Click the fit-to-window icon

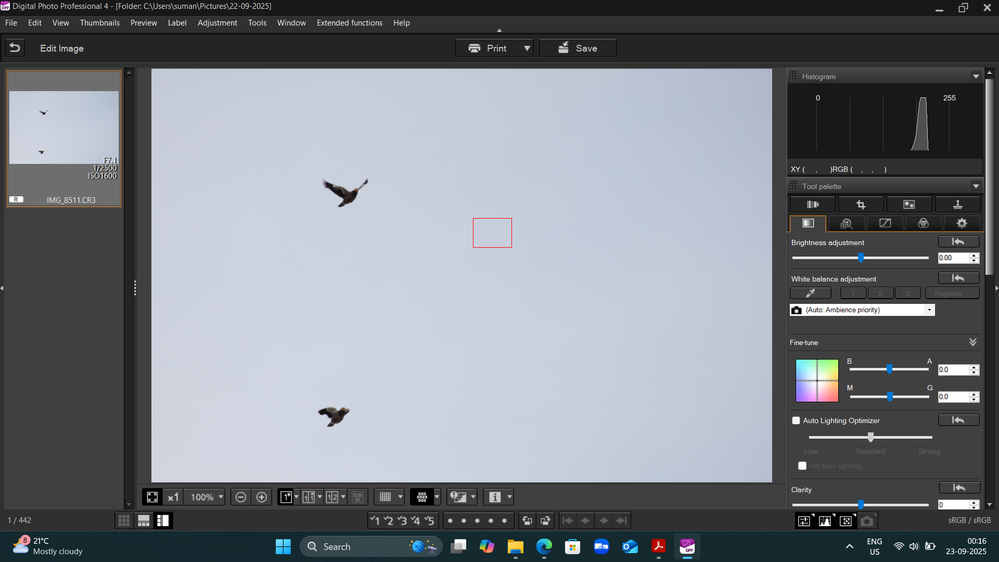pyautogui.click(x=152, y=497)
